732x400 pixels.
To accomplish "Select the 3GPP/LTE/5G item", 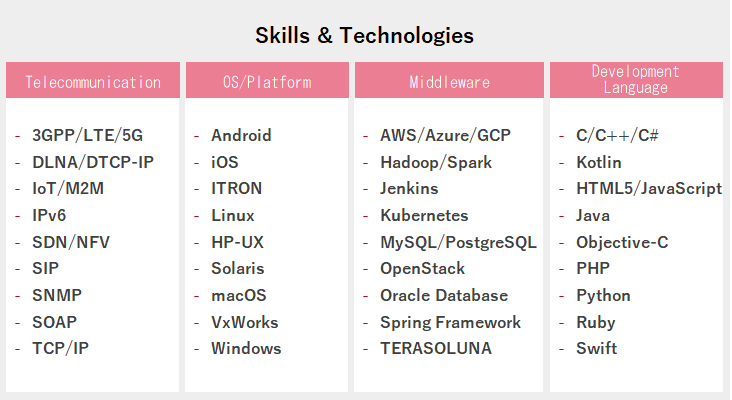I will 87,135.
